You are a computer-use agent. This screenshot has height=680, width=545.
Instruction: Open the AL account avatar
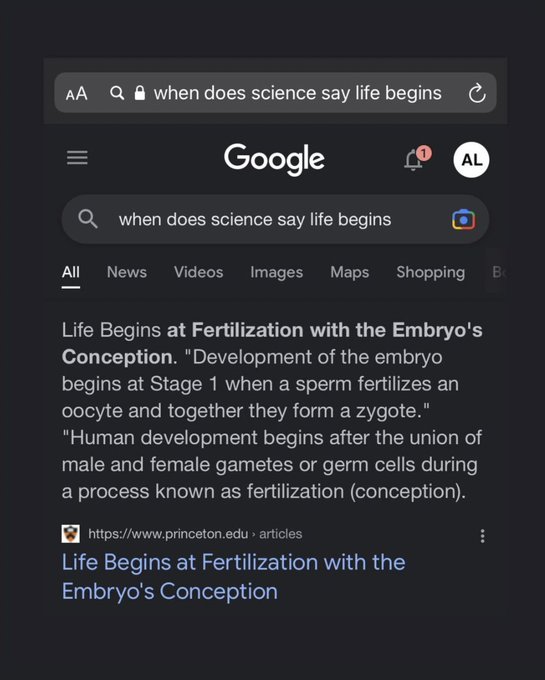471,160
